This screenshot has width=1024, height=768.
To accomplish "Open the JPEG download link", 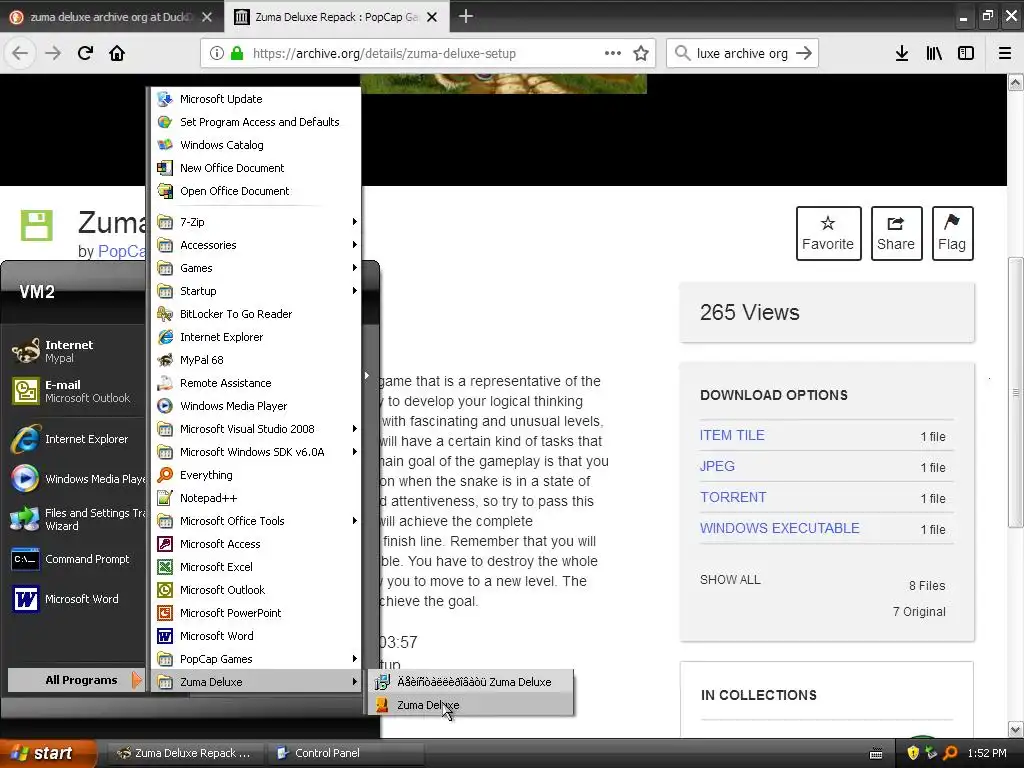I will point(717,466).
